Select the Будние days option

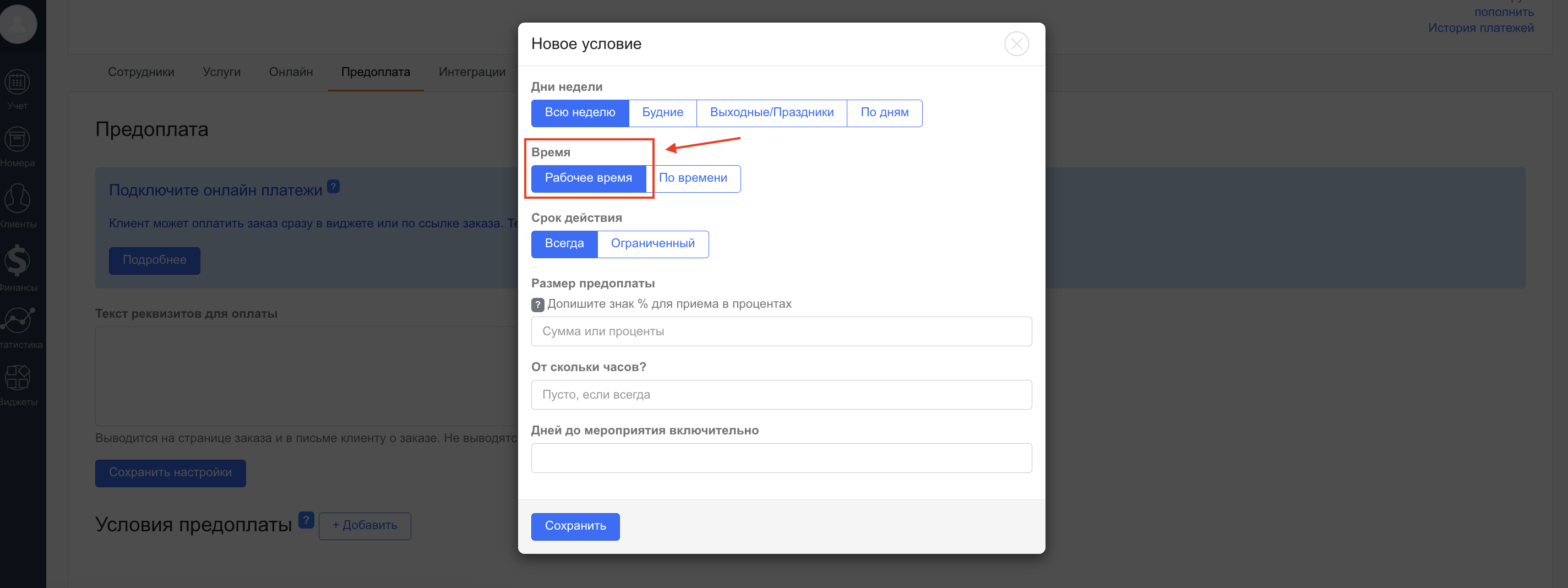coord(662,113)
